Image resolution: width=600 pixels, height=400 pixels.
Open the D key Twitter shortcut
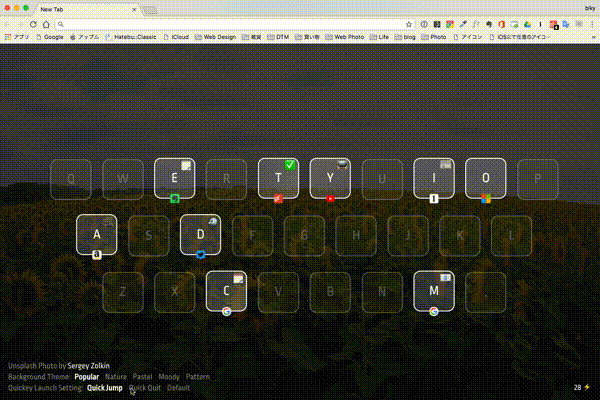click(200, 234)
